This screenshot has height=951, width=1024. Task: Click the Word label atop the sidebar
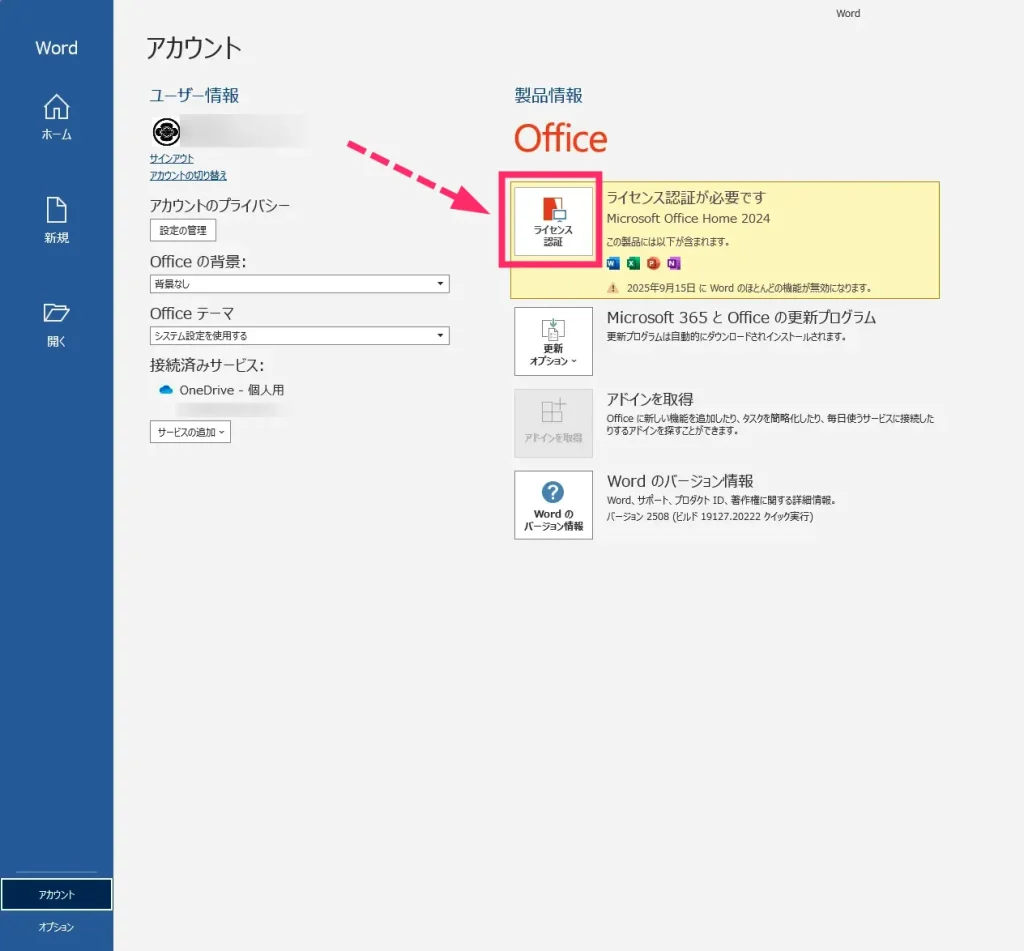click(56, 48)
